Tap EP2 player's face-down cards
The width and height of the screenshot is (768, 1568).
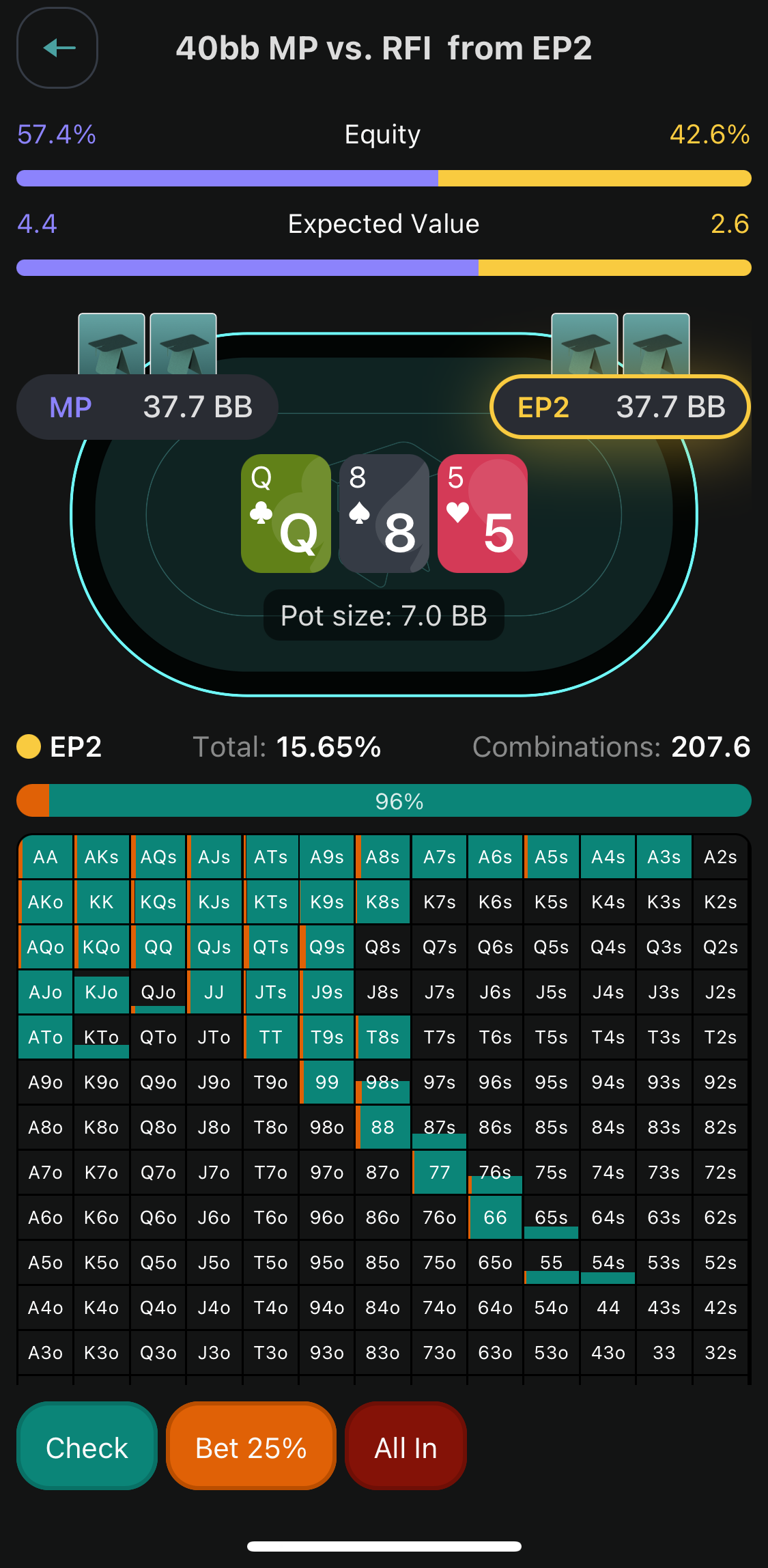point(620,344)
